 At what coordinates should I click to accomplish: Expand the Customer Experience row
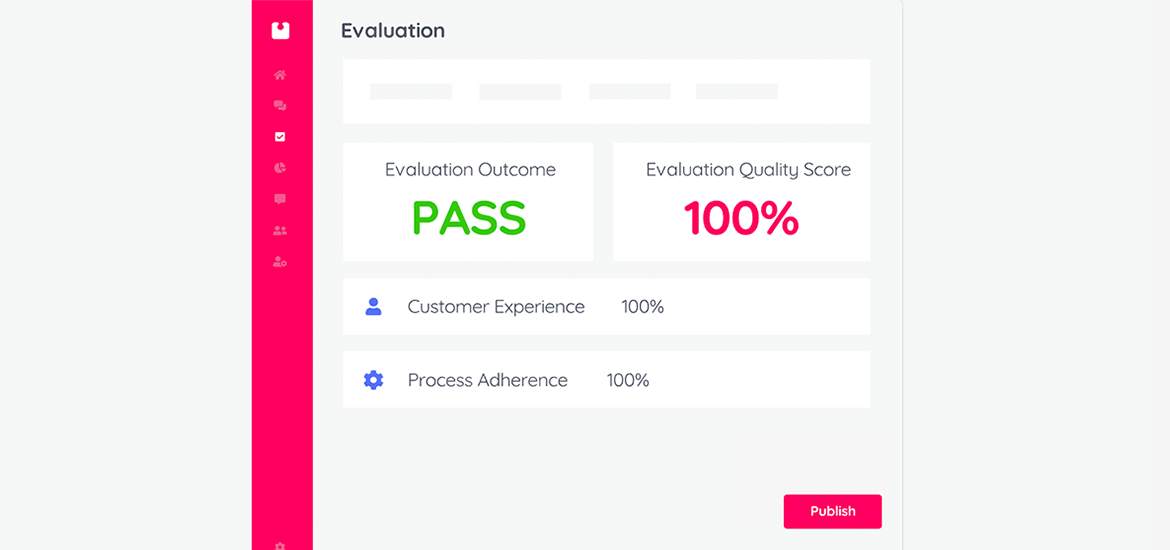(607, 307)
